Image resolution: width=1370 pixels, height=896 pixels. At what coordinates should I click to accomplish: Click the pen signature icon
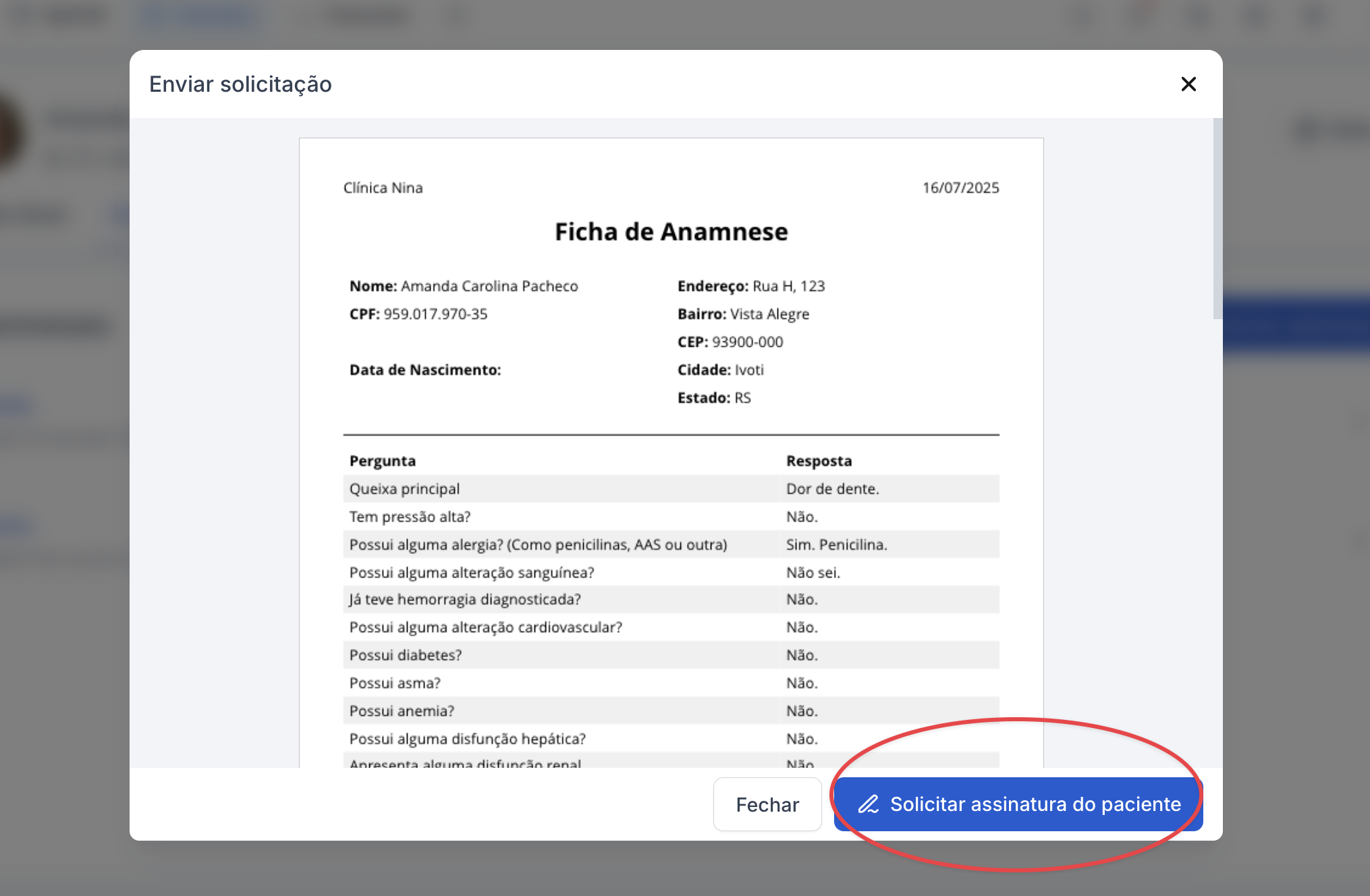(x=869, y=804)
